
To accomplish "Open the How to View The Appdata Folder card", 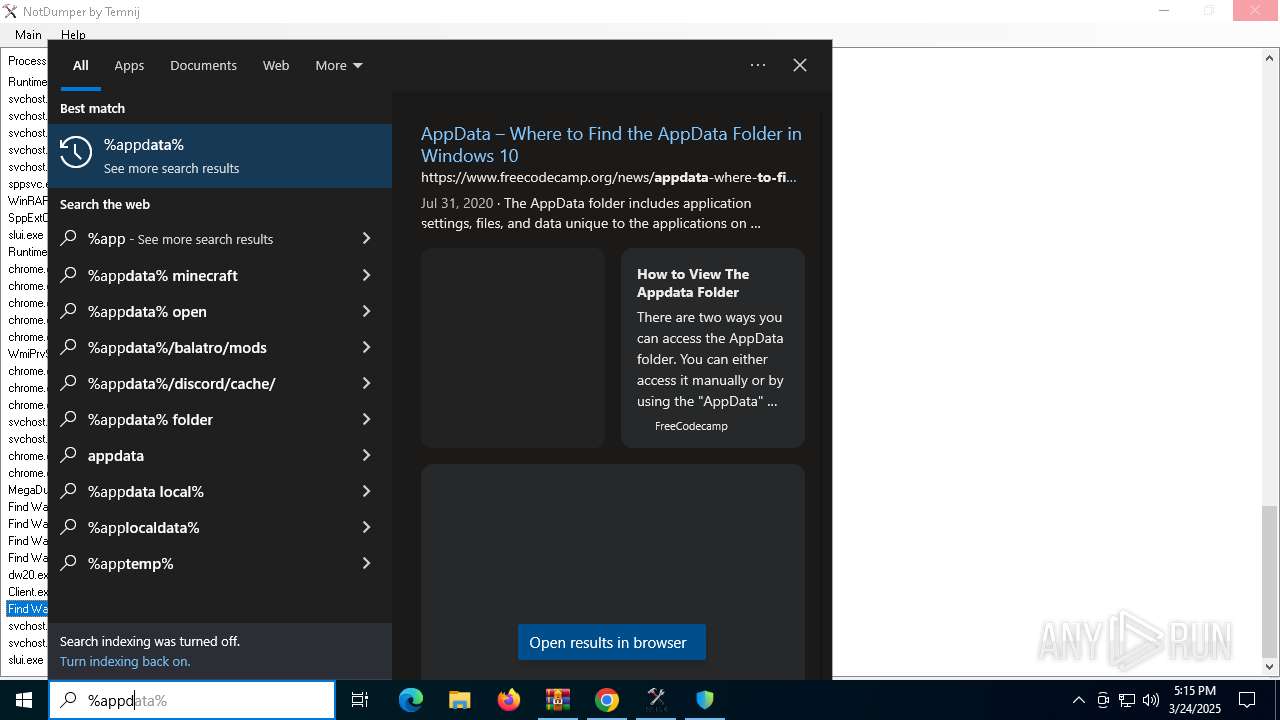I will [x=713, y=347].
